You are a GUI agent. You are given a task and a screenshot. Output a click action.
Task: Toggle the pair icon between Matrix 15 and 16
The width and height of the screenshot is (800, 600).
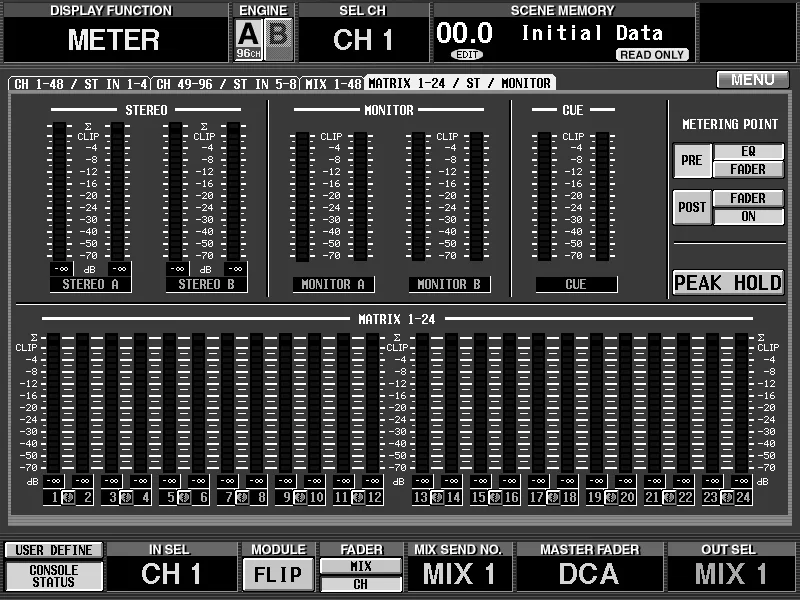[x=495, y=497]
